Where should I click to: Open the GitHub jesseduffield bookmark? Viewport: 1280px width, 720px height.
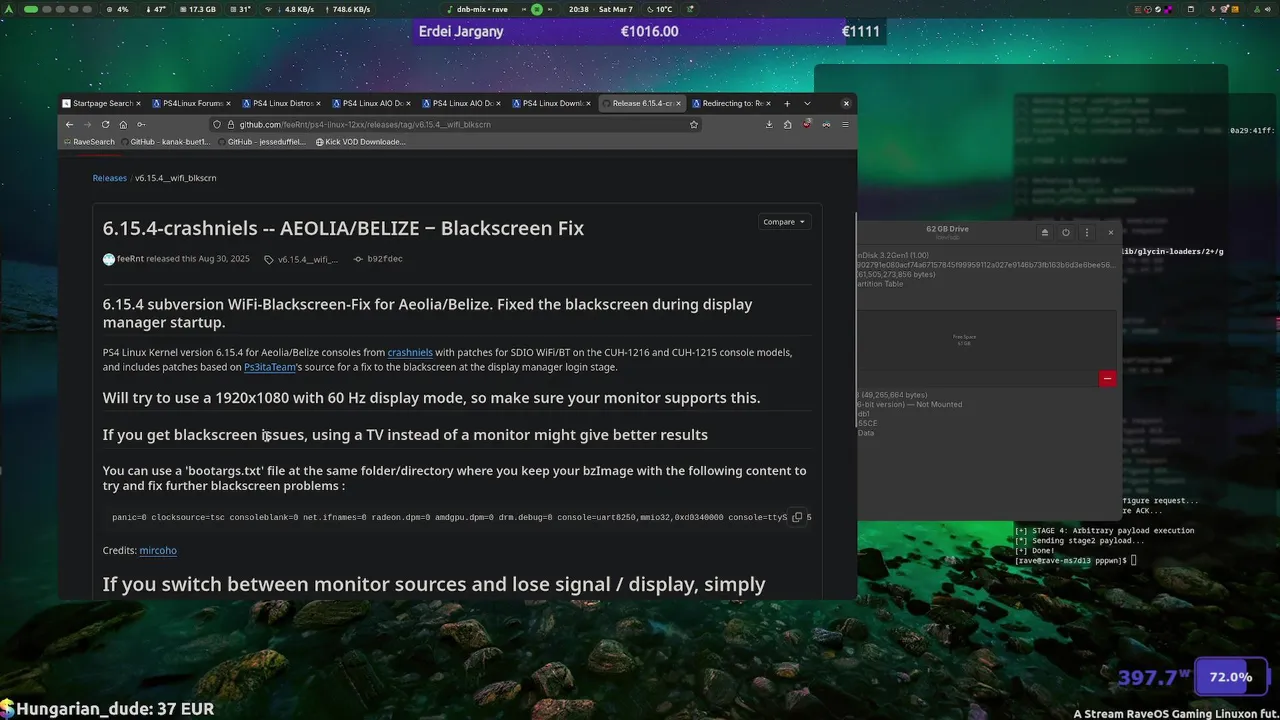[x=261, y=142]
